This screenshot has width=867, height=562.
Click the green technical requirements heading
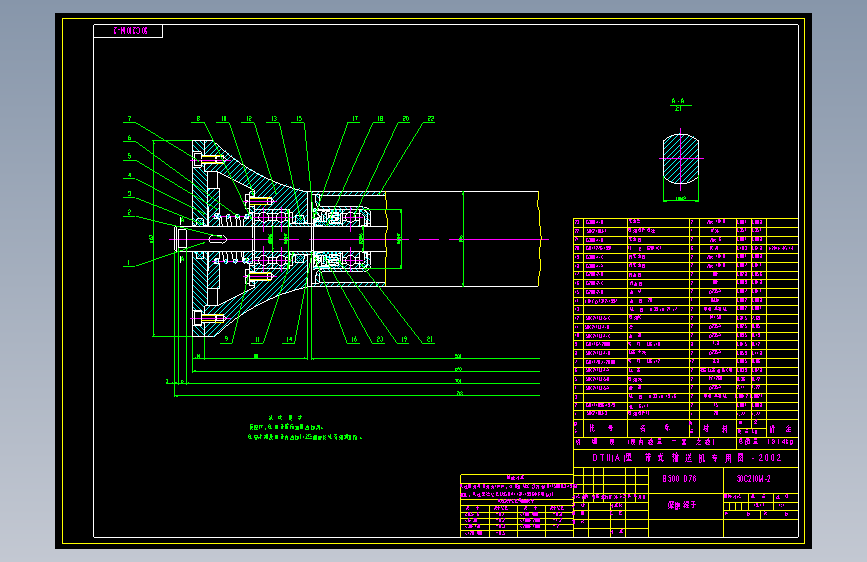tap(285, 418)
